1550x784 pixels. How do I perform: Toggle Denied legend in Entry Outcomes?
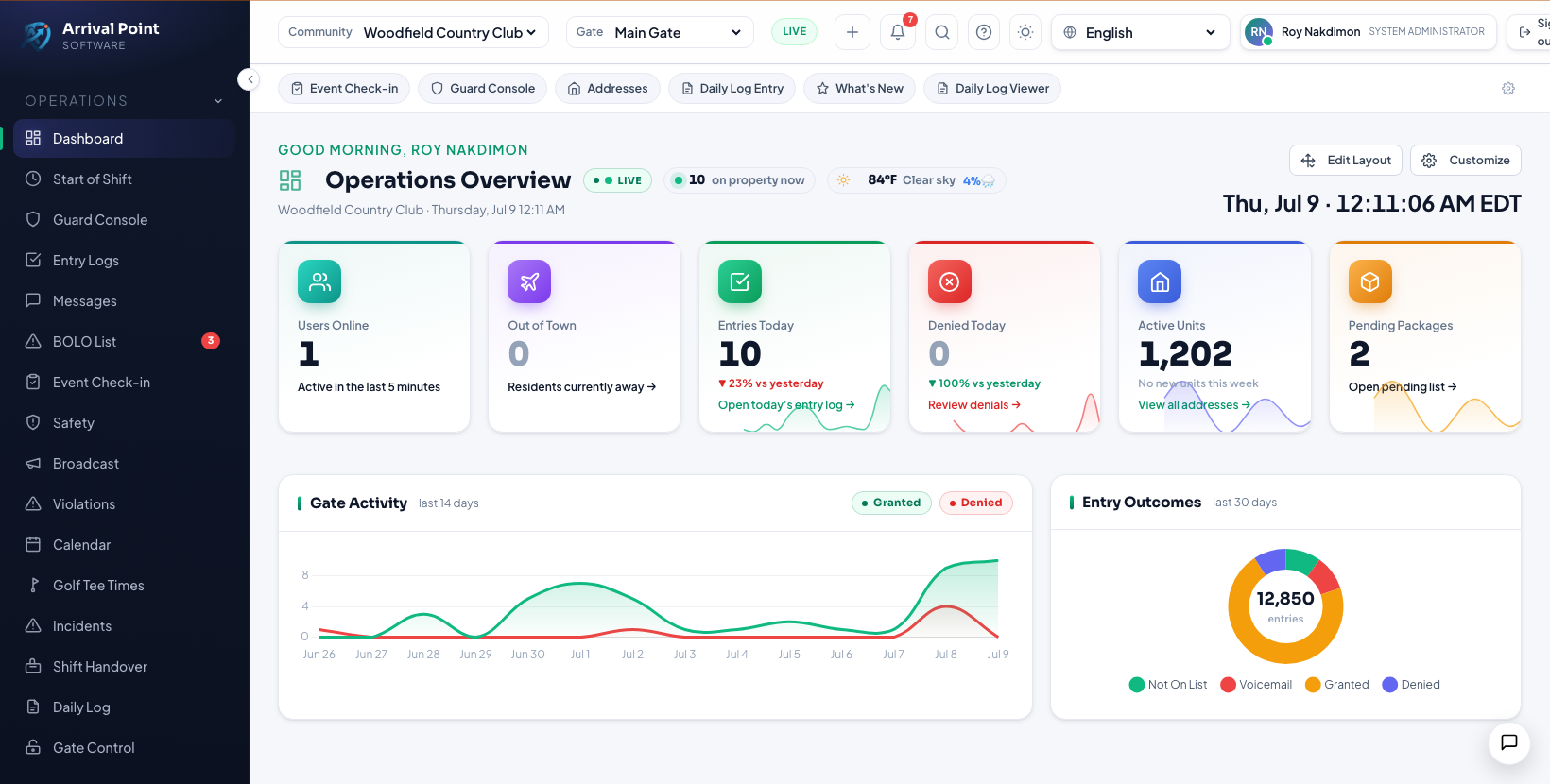1411,685
